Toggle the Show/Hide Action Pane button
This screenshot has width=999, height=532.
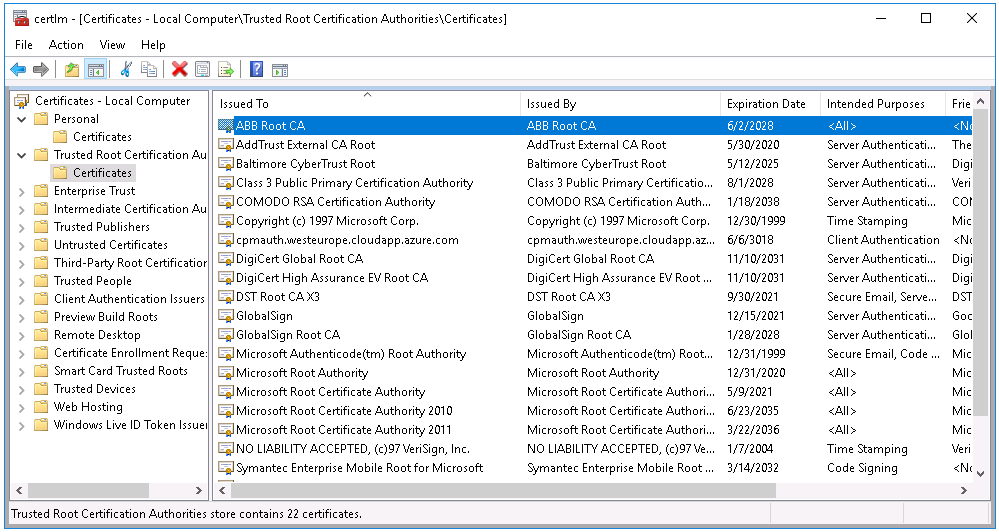point(280,69)
